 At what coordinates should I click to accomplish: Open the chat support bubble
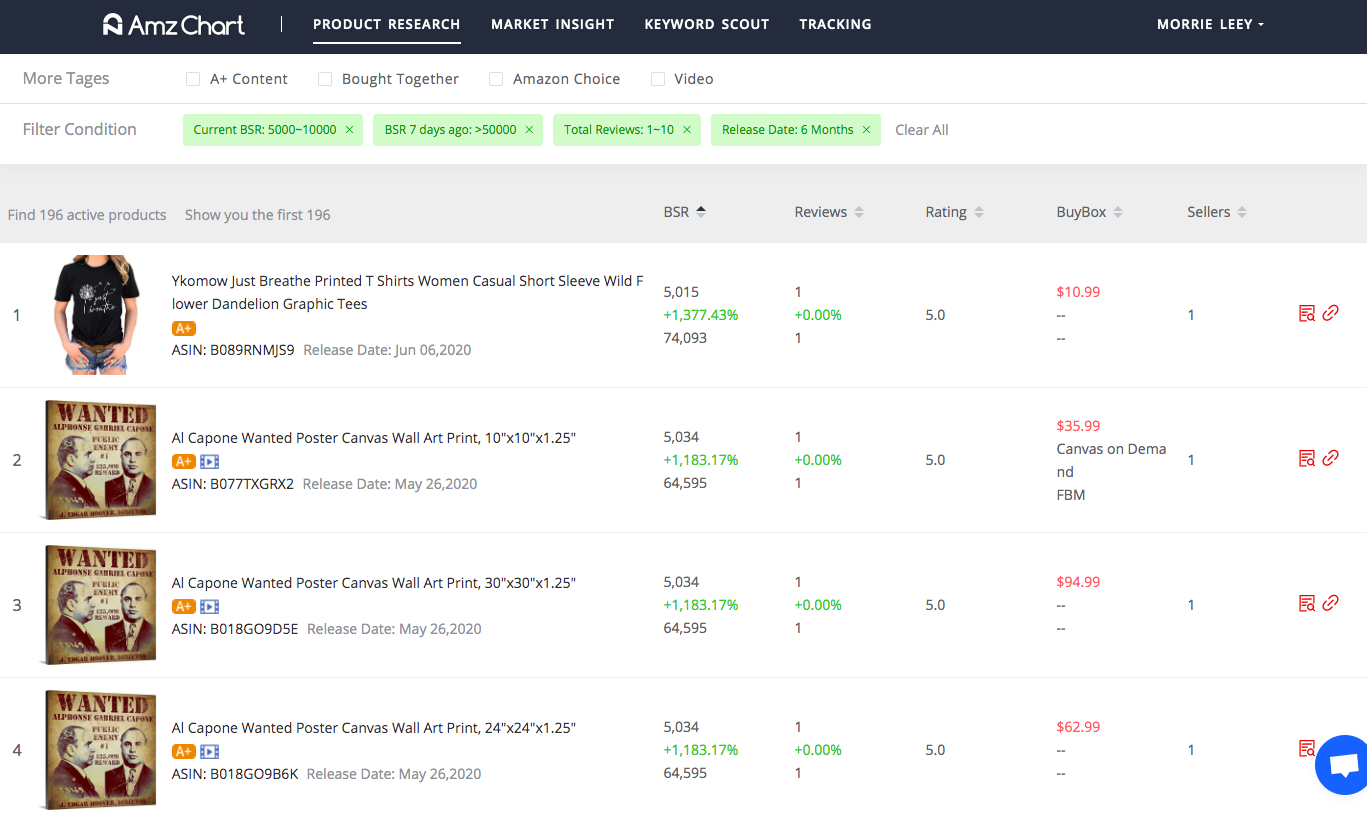pos(1344,764)
